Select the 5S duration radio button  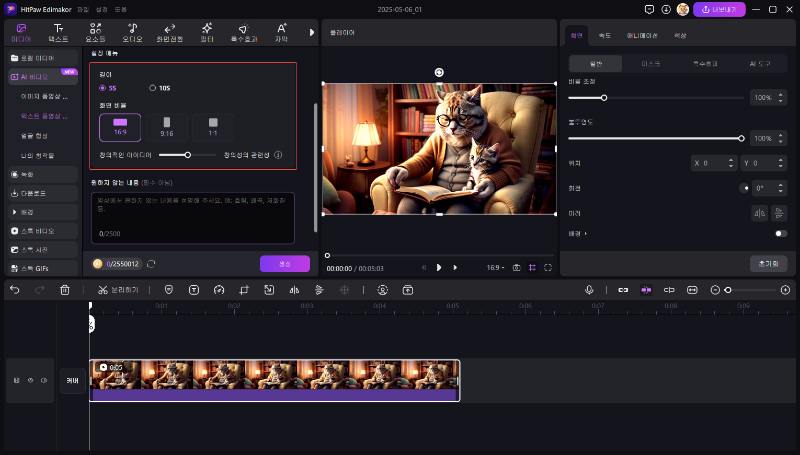click(102, 88)
